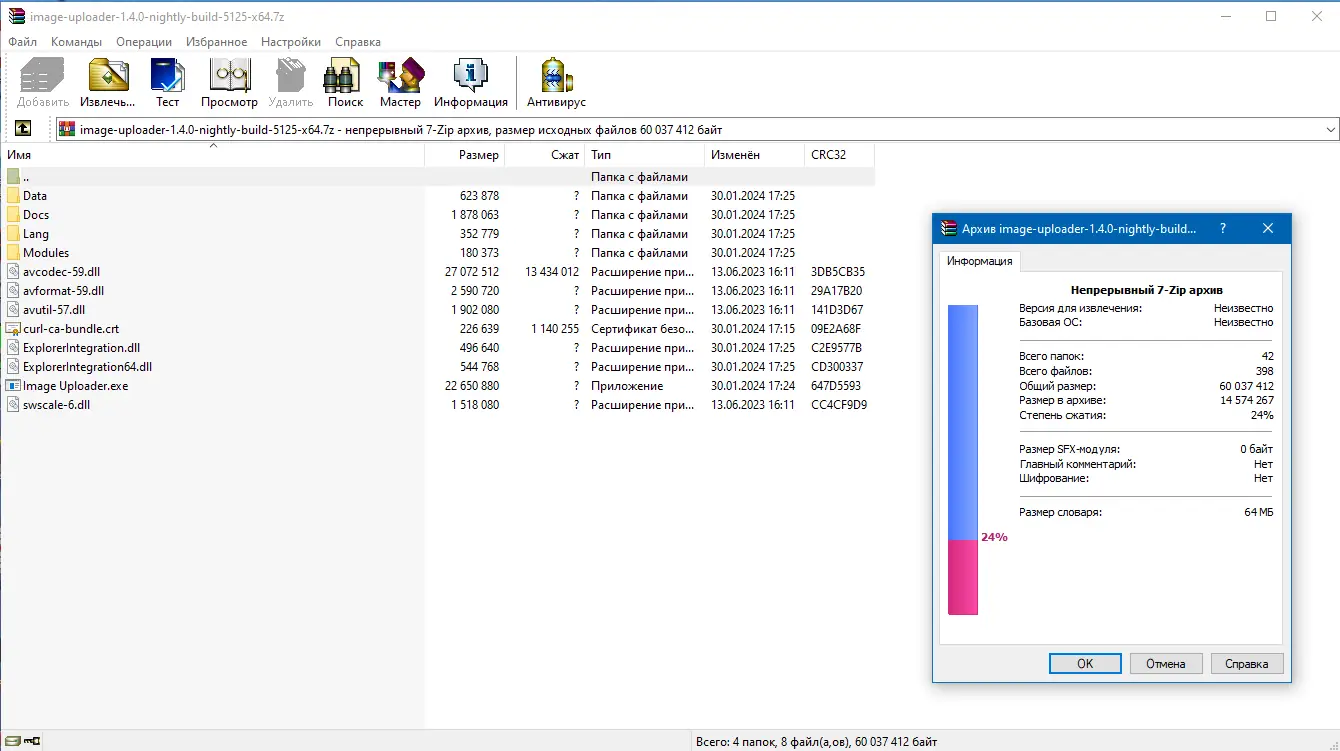The width and height of the screenshot is (1340, 751).
Task: Click the 'Сертификат безо...' type cell
Action: (x=642, y=329)
